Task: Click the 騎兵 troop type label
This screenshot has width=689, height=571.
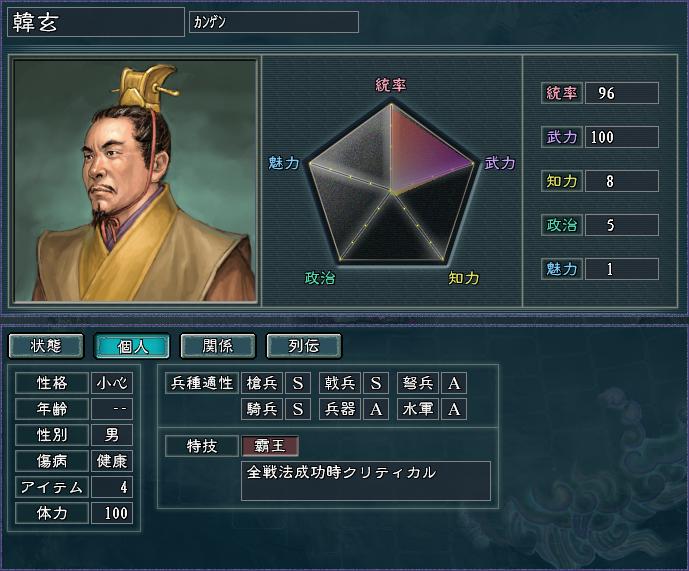Action: (262, 409)
